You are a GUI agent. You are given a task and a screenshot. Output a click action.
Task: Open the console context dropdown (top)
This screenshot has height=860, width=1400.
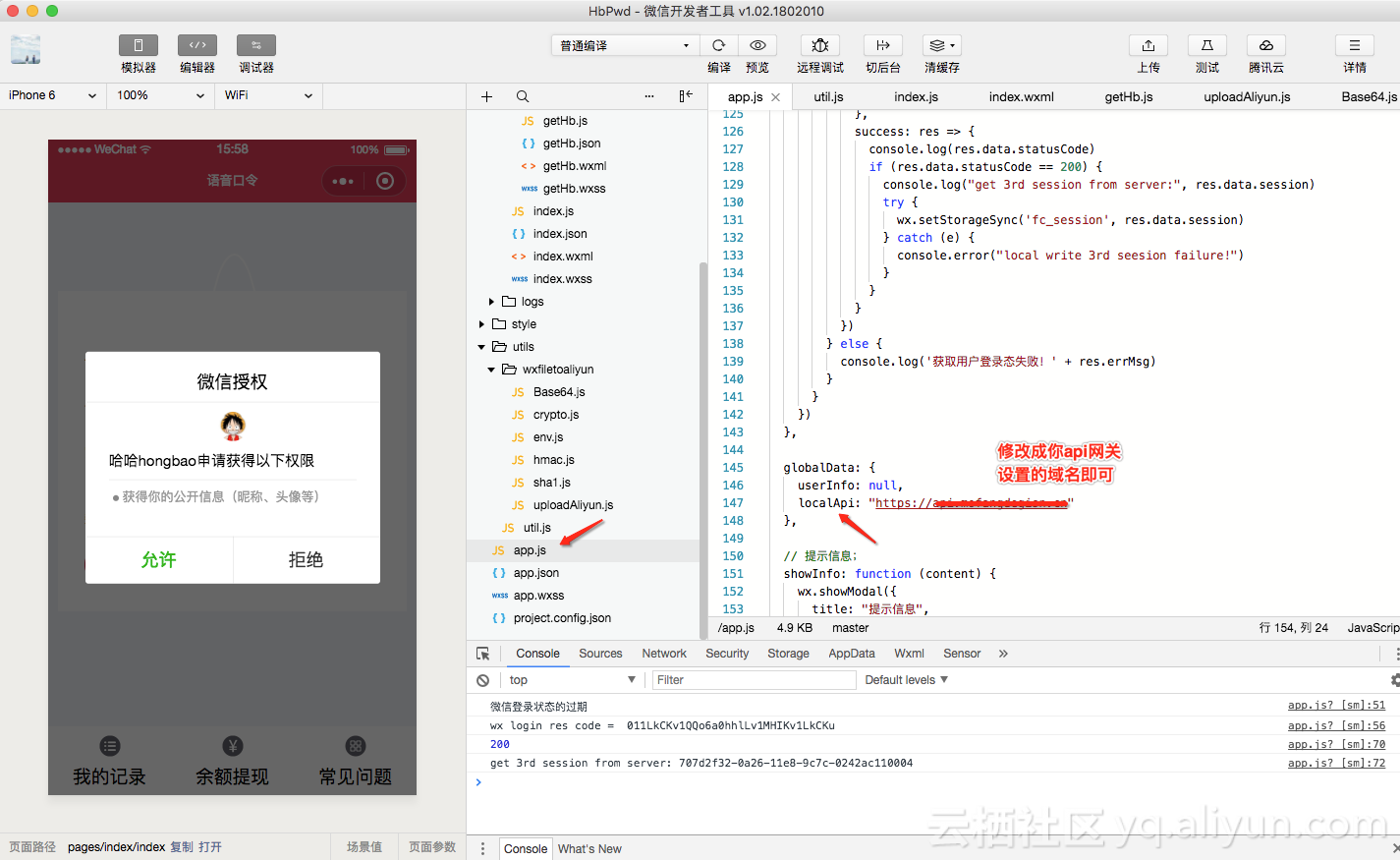pyautogui.click(x=573, y=680)
